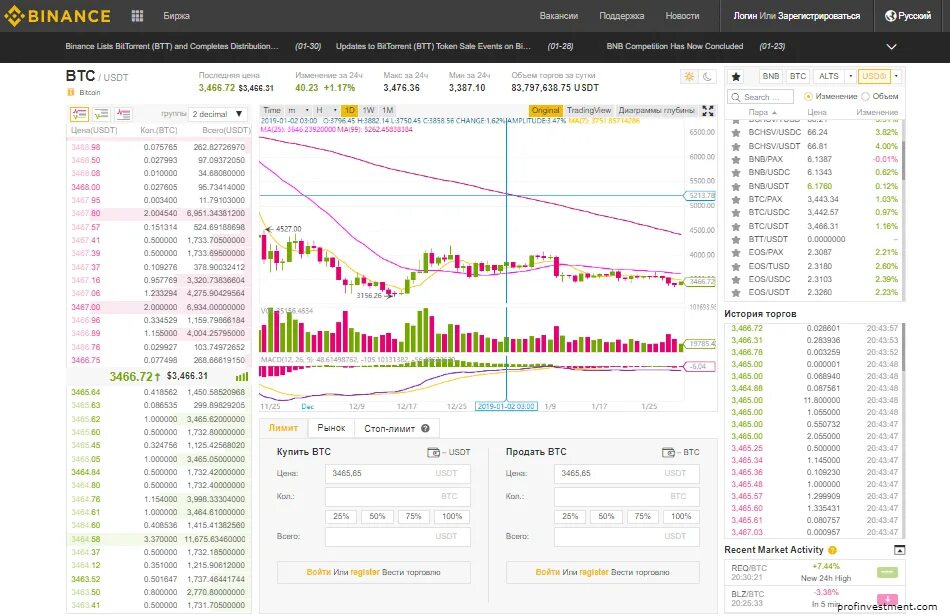Click the Bitcoin coin icon under BTC
Image resolution: width=950 pixels, height=616 pixels.
click(71, 92)
